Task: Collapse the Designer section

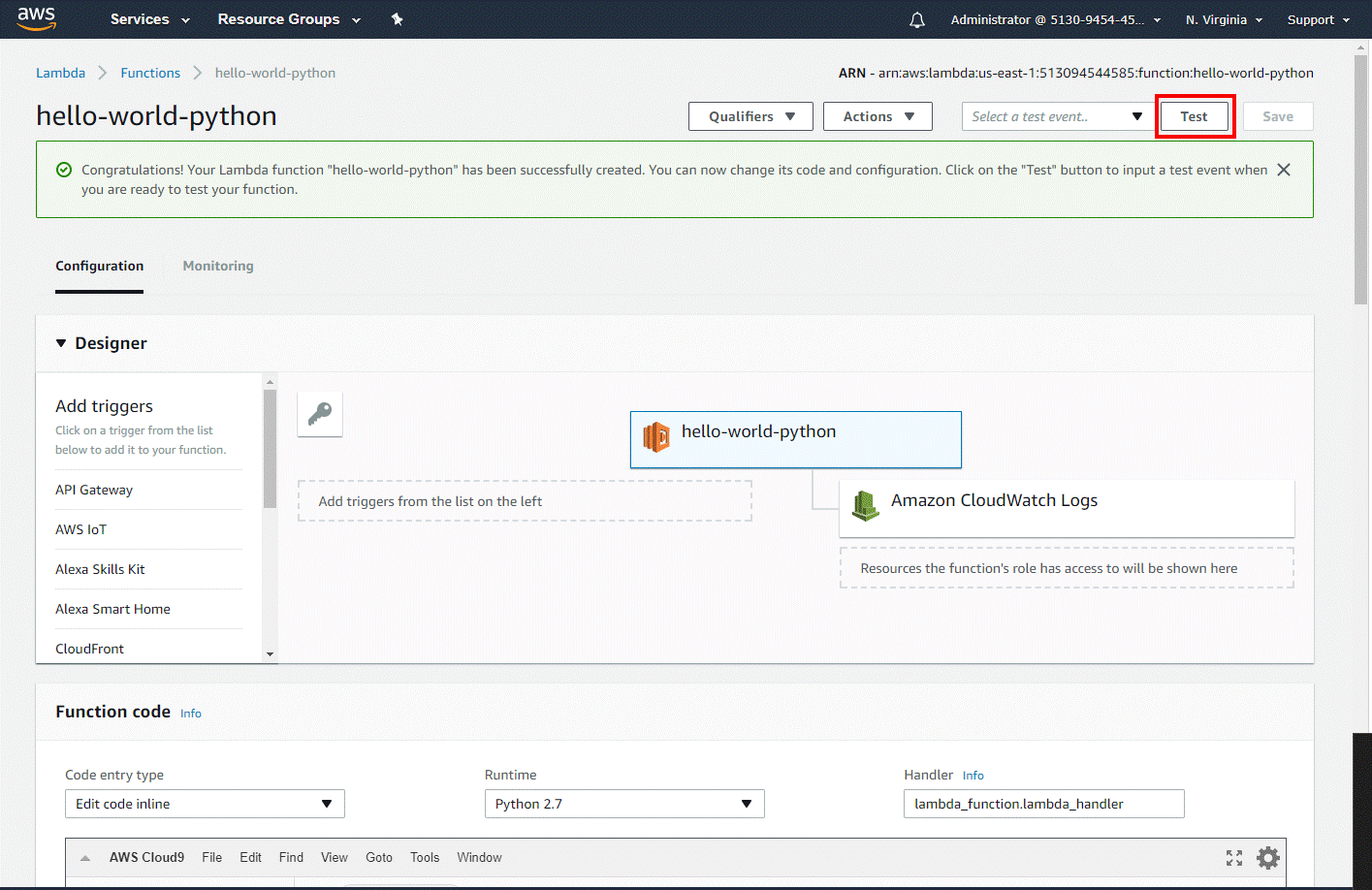Action: (x=61, y=343)
